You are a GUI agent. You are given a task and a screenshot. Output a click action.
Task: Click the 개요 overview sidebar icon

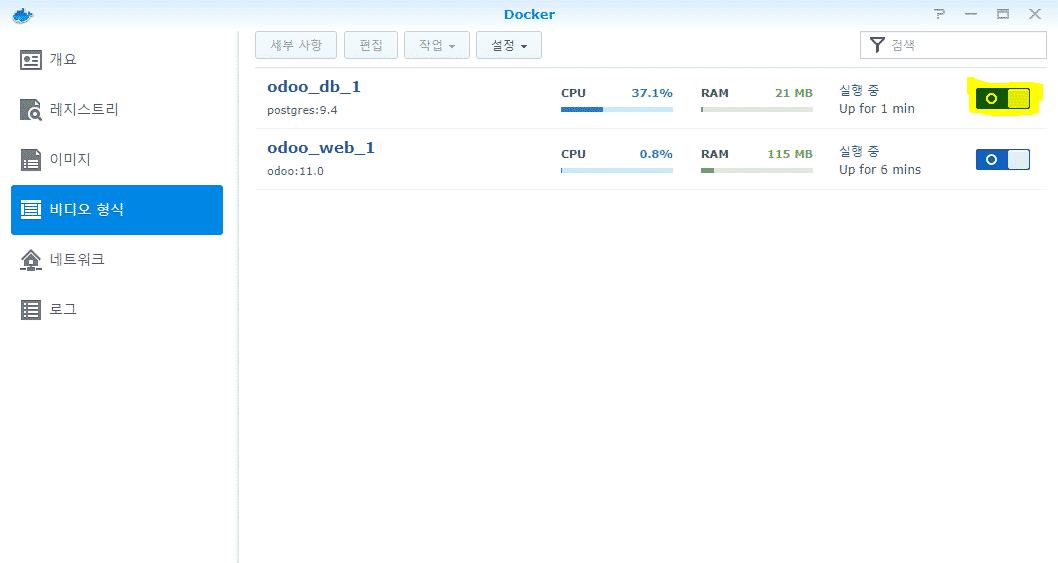(x=32, y=60)
